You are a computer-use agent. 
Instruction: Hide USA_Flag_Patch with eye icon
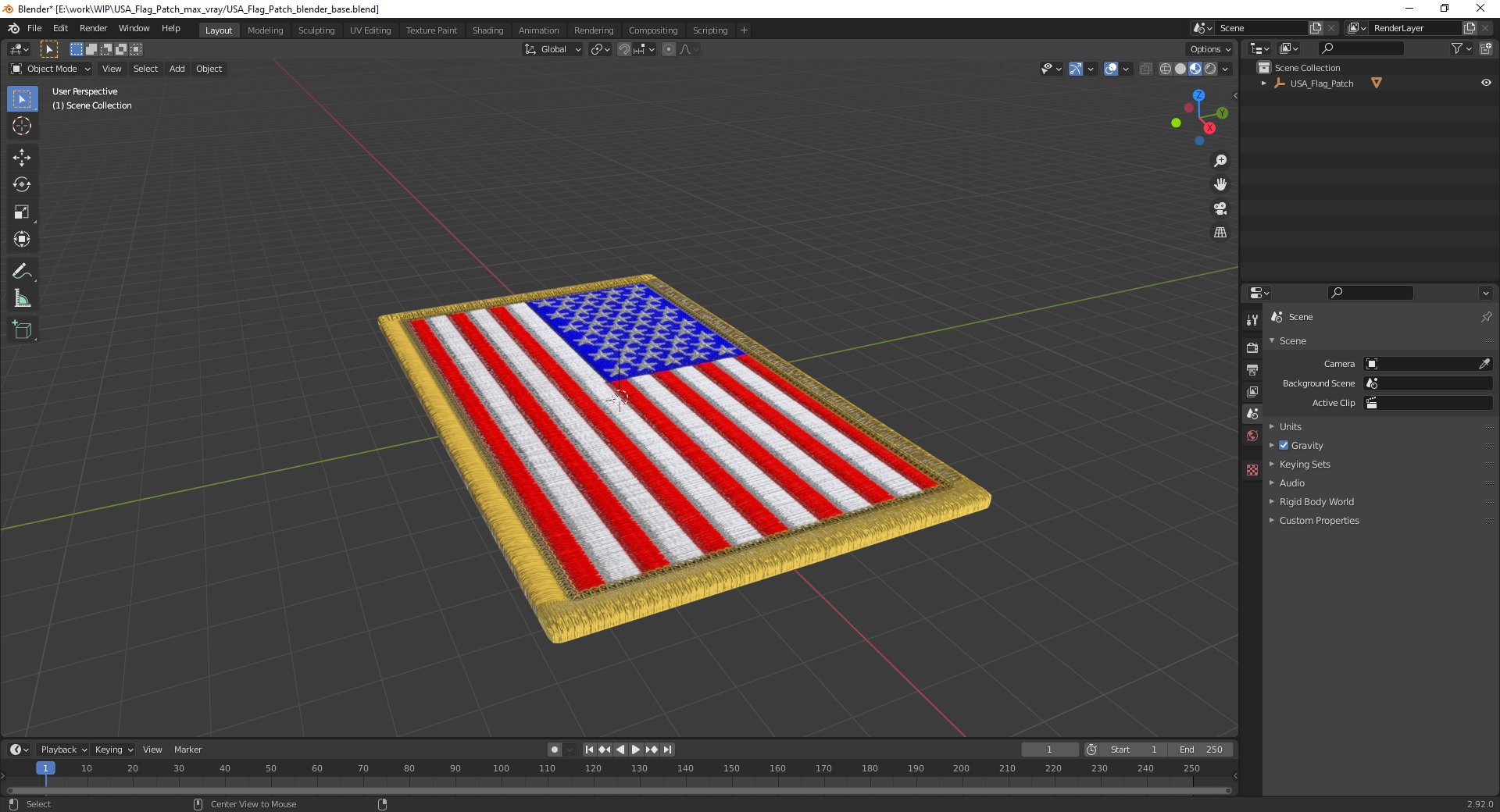click(1486, 83)
